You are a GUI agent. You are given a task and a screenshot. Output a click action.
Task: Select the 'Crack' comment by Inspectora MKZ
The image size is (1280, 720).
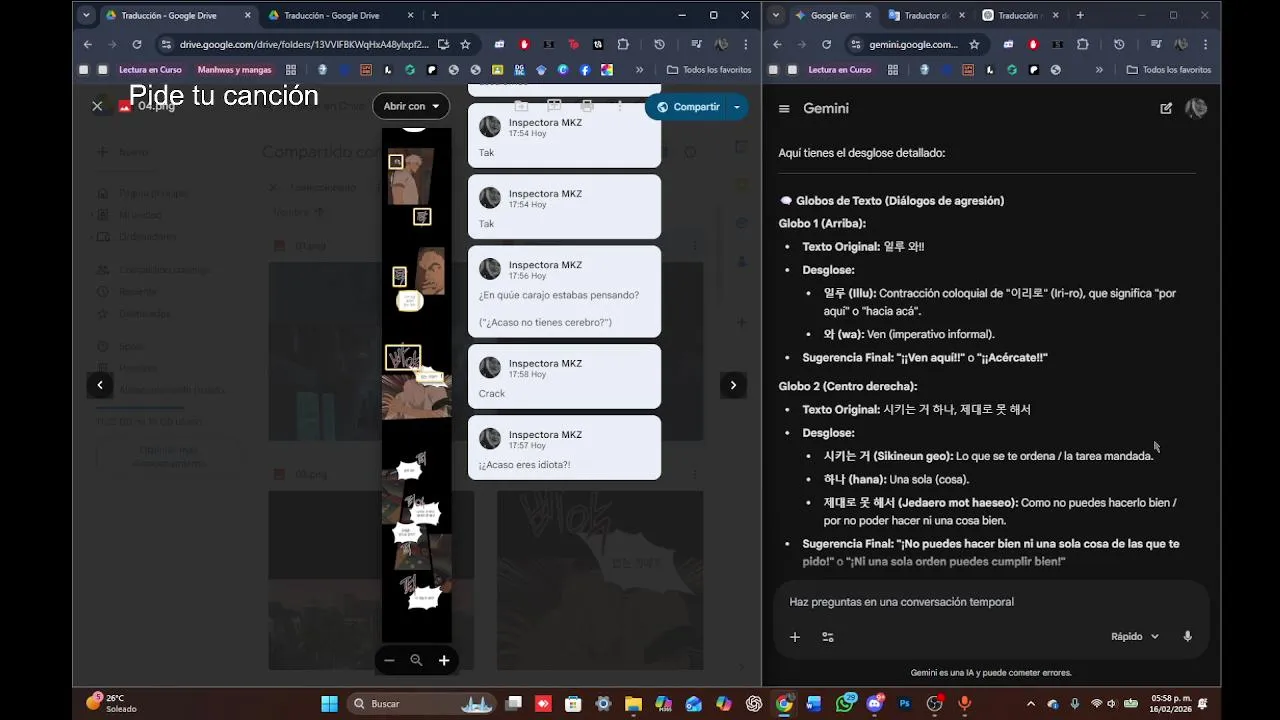(x=564, y=377)
